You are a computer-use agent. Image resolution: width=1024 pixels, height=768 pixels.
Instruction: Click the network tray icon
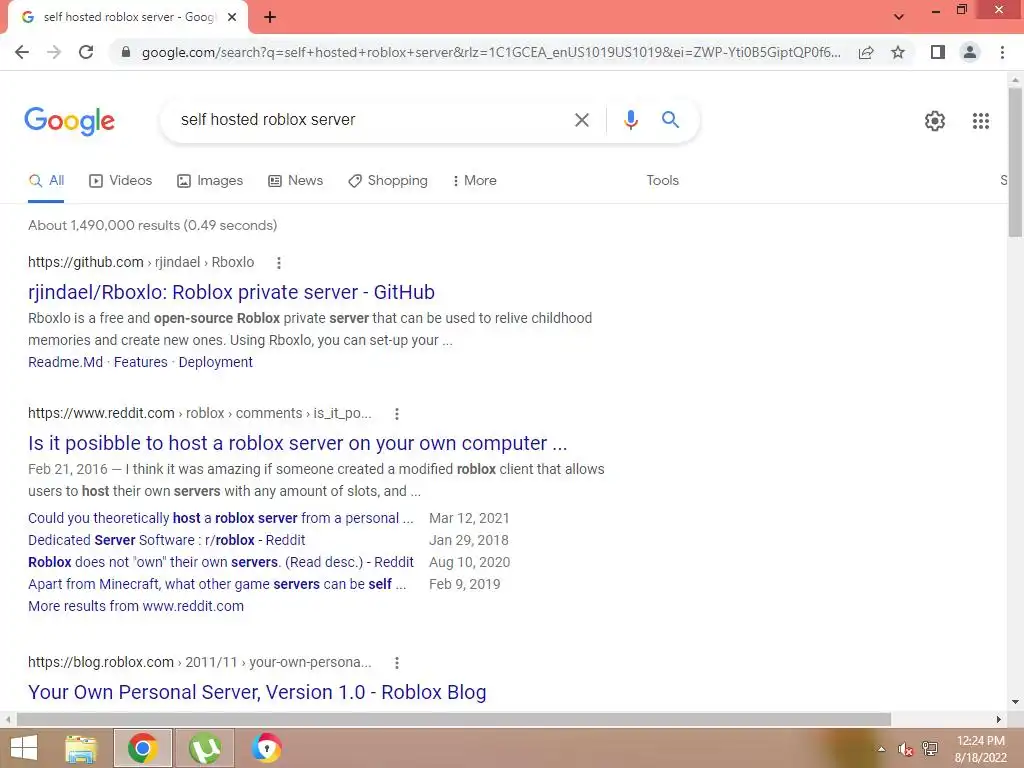930,749
